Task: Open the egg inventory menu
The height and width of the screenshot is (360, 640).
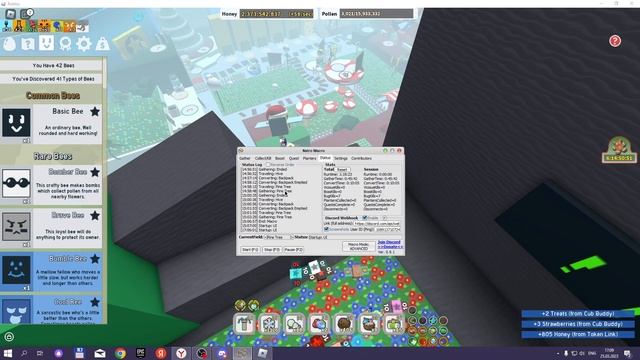Action: [x=9, y=43]
